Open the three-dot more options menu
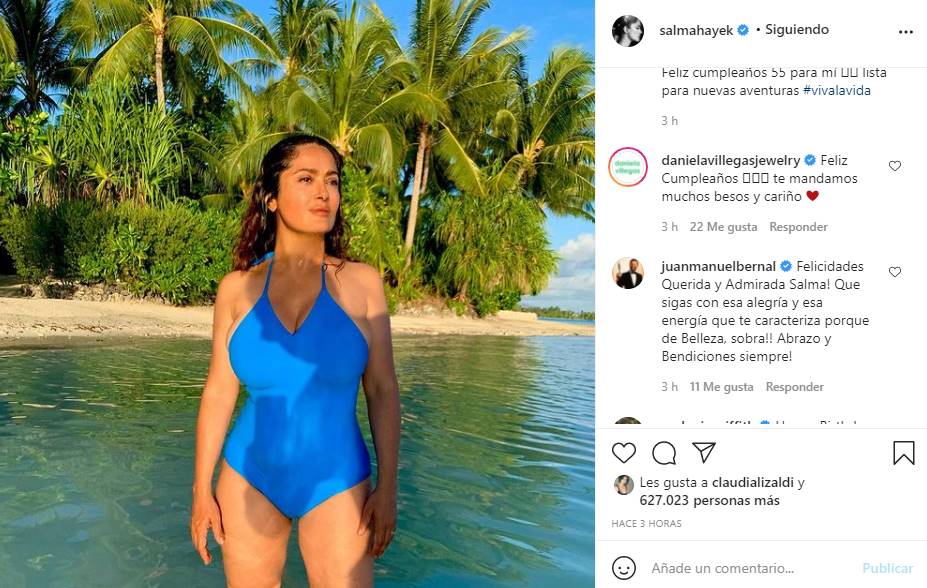This screenshot has width=927, height=588. [x=905, y=32]
